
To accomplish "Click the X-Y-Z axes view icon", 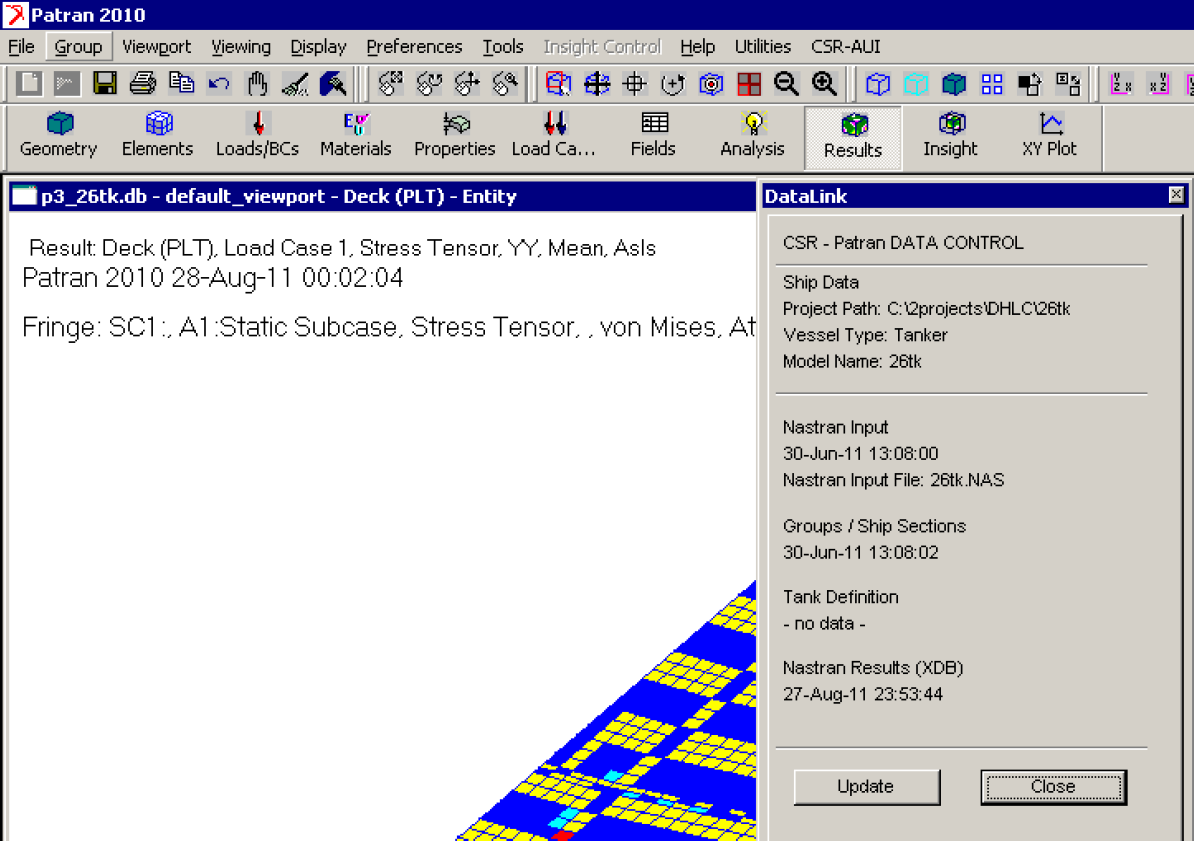I will click(x=1159, y=83).
